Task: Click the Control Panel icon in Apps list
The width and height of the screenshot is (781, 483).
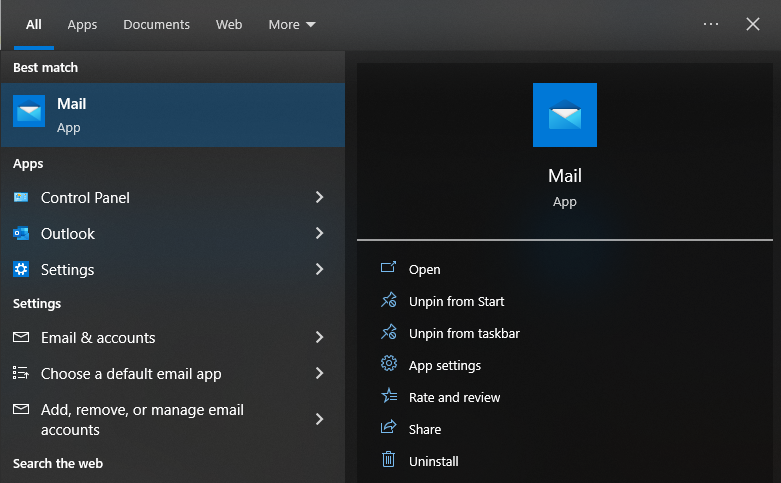Action: (x=21, y=198)
